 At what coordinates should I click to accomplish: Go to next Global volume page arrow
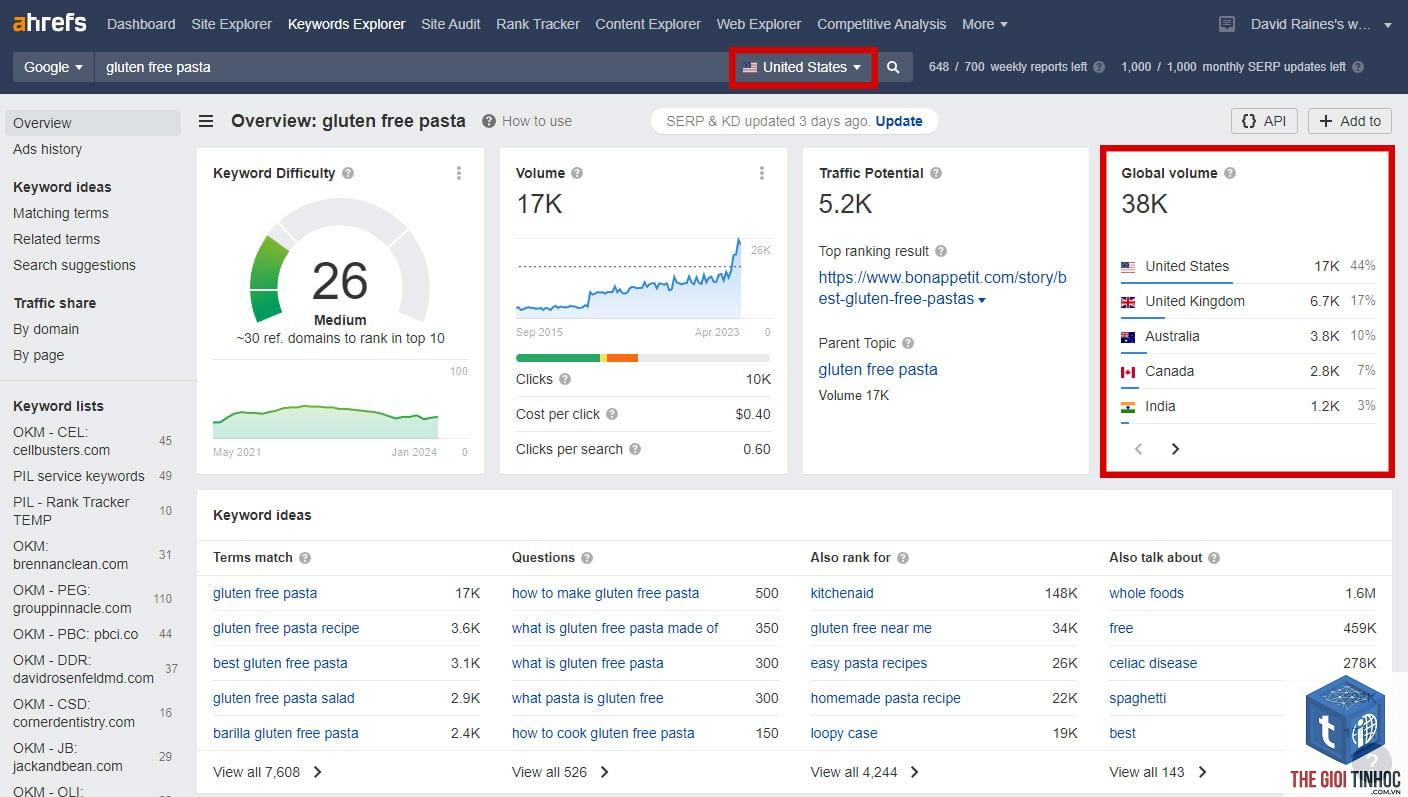(1175, 449)
